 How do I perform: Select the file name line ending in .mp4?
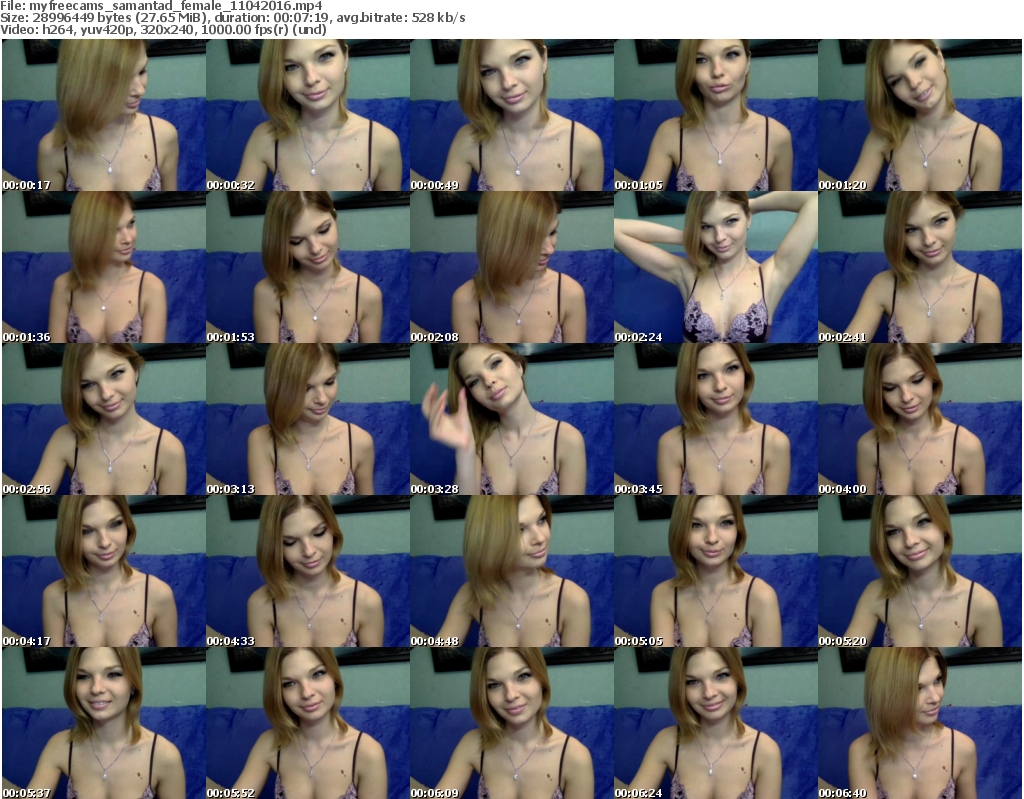click(x=161, y=6)
